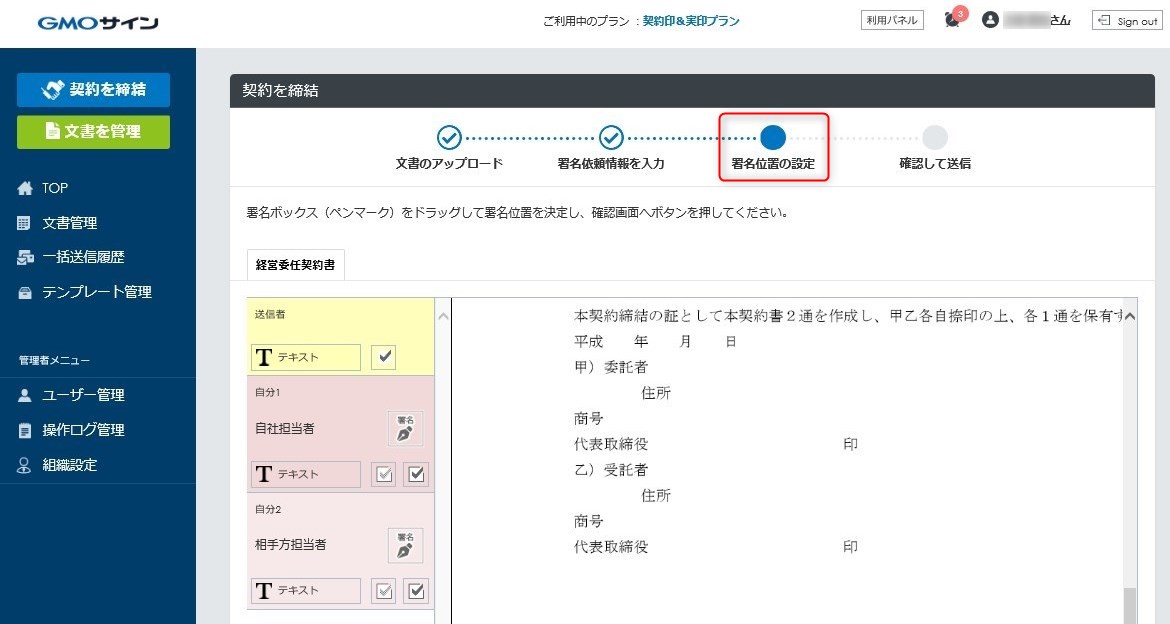
Task: Select the 相手方担当者 signature pen icon
Action: point(405,546)
